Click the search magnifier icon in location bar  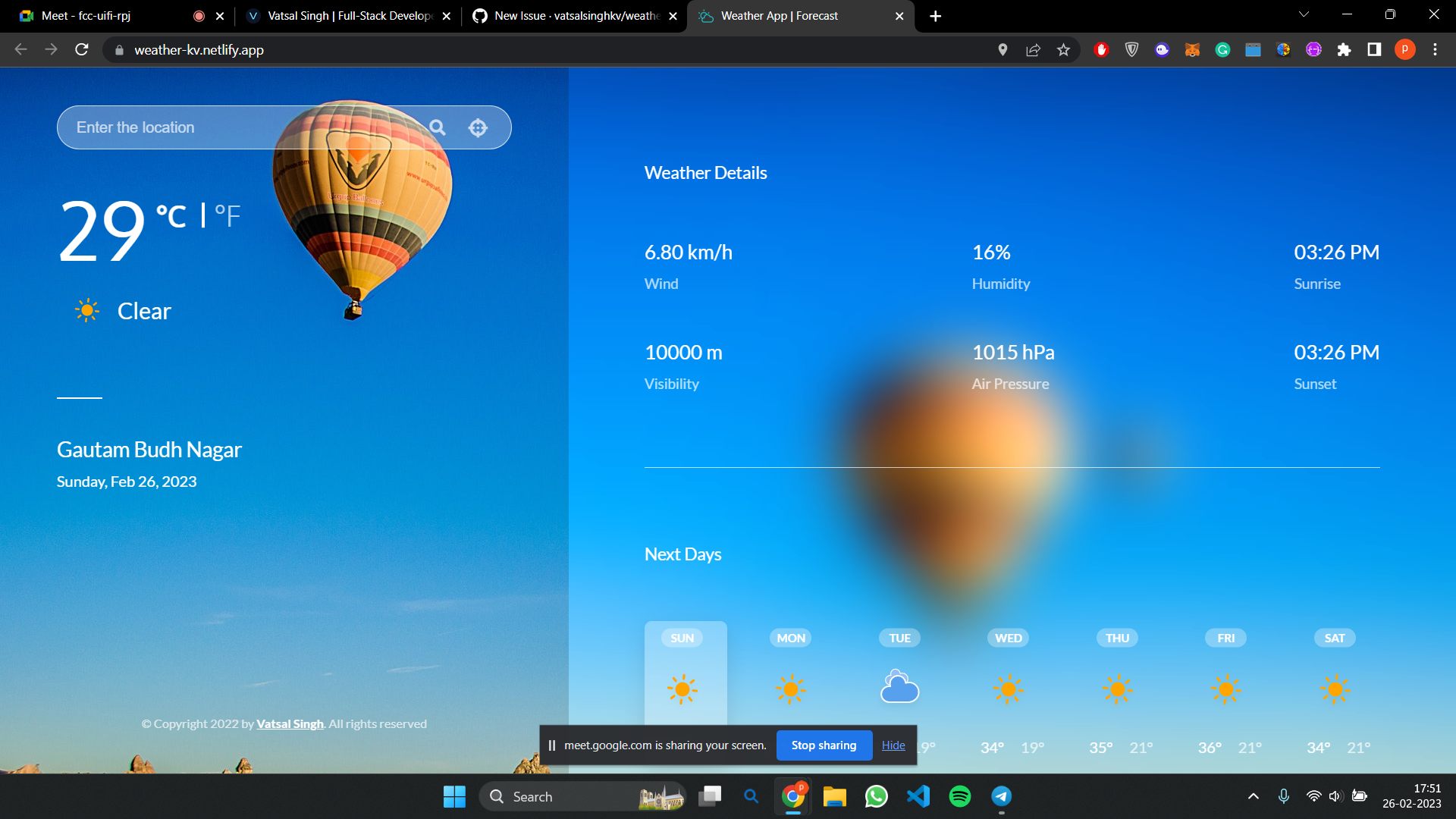click(438, 127)
